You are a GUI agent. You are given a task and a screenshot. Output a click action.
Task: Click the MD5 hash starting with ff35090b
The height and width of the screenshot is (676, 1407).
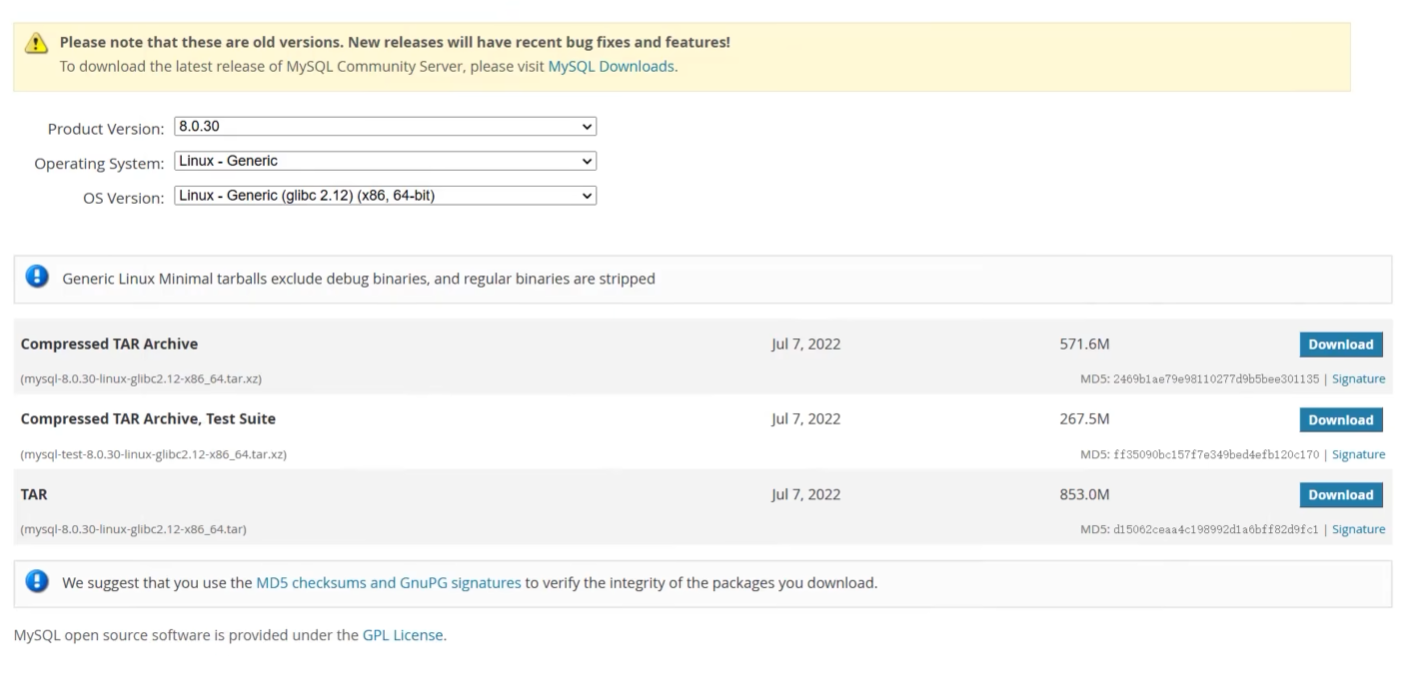coord(1216,454)
